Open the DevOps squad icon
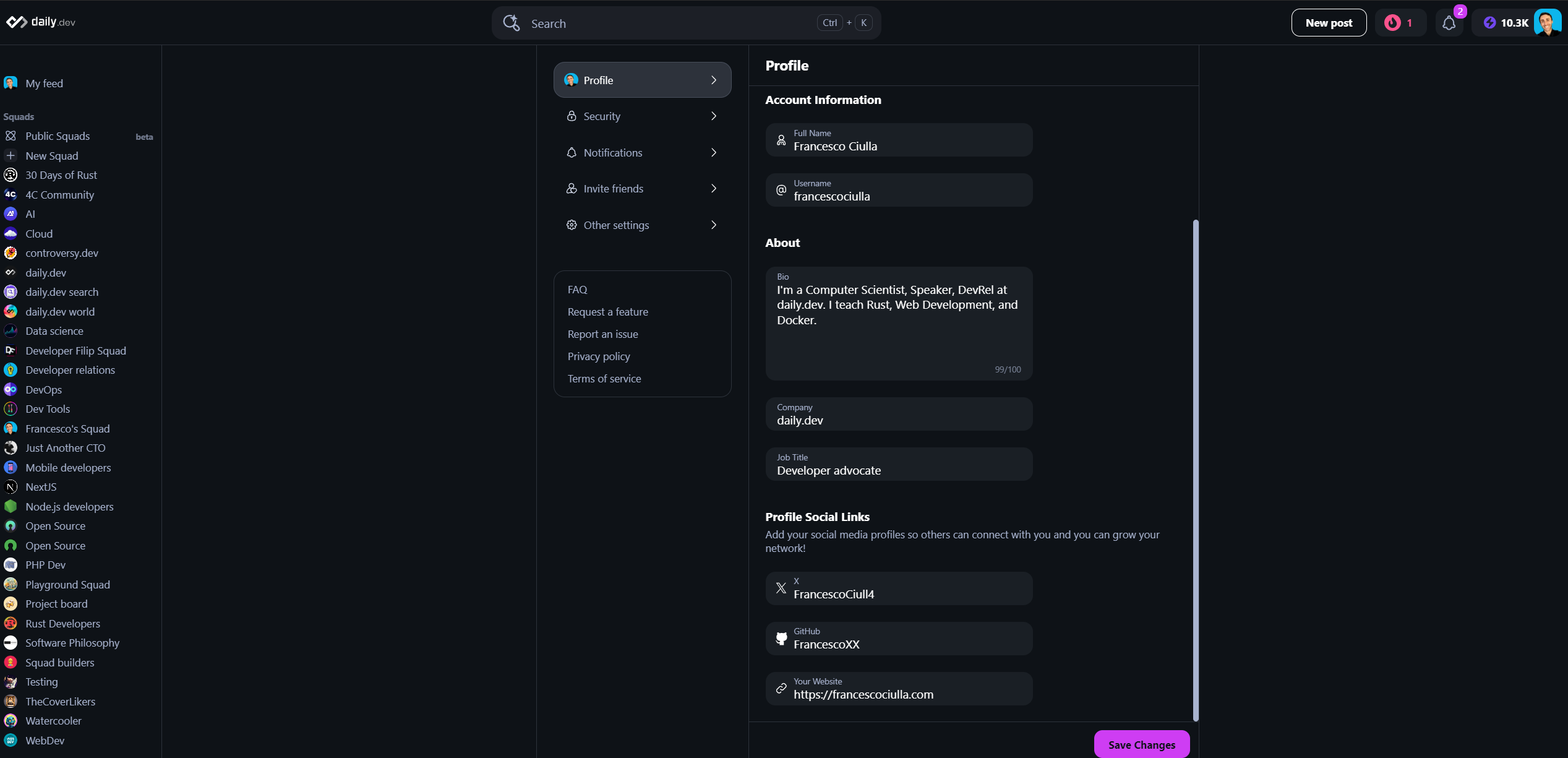The image size is (1568, 758). pos(11,390)
